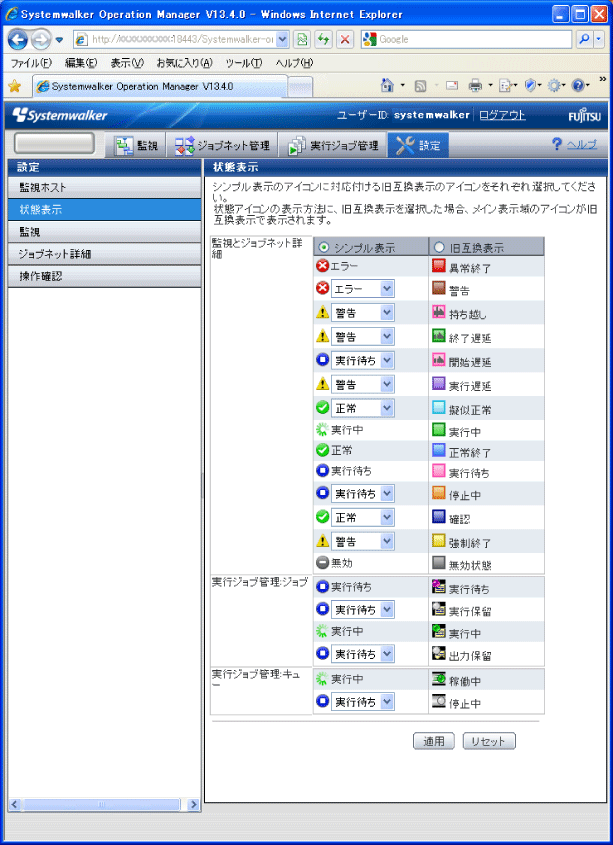The height and width of the screenshot is (845, 613).
Task: Click the 持ち越し legacy icon
Action: 438,313
